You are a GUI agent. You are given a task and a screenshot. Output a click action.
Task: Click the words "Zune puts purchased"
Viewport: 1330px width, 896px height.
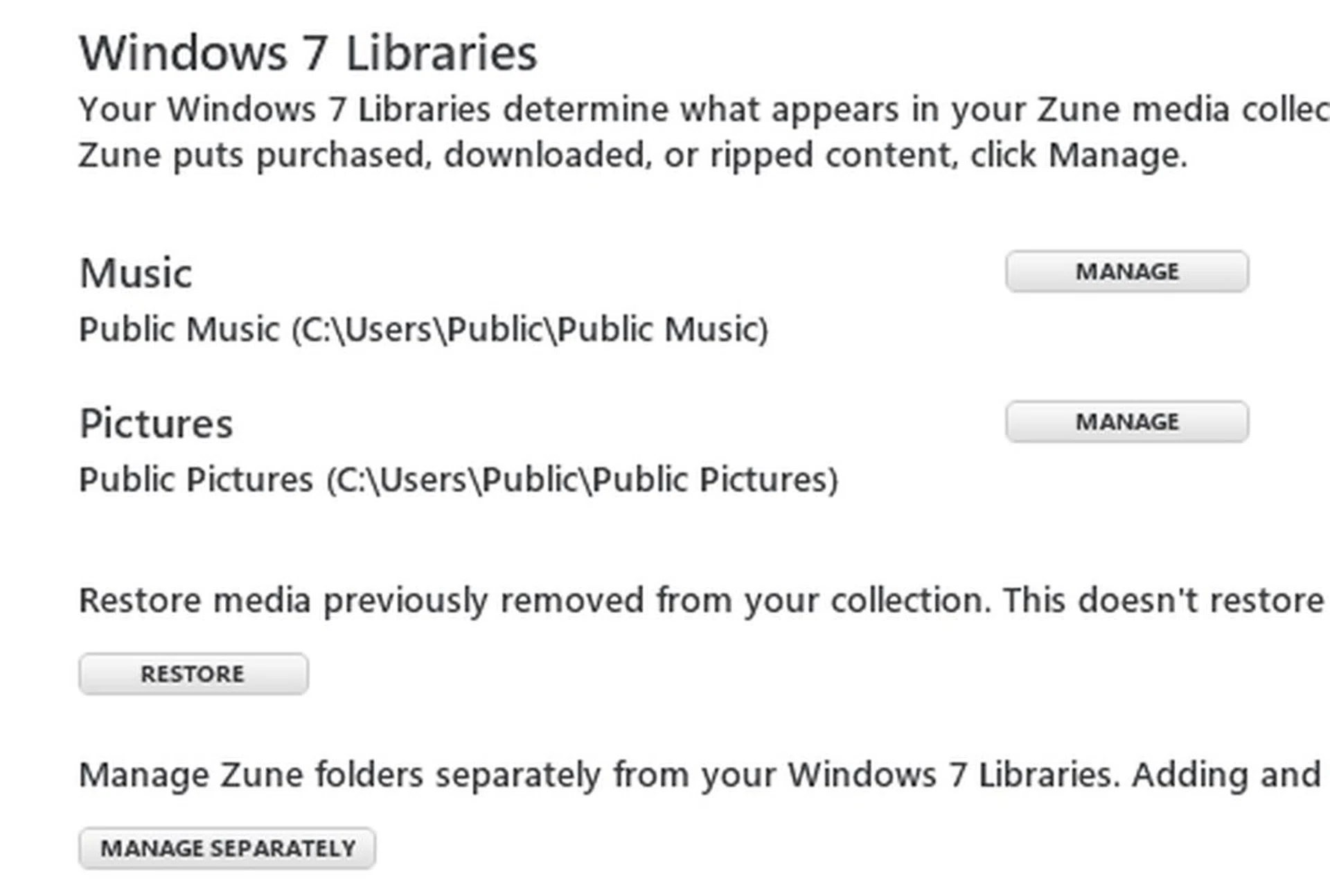pyautogui.click(x=249, y=155)
